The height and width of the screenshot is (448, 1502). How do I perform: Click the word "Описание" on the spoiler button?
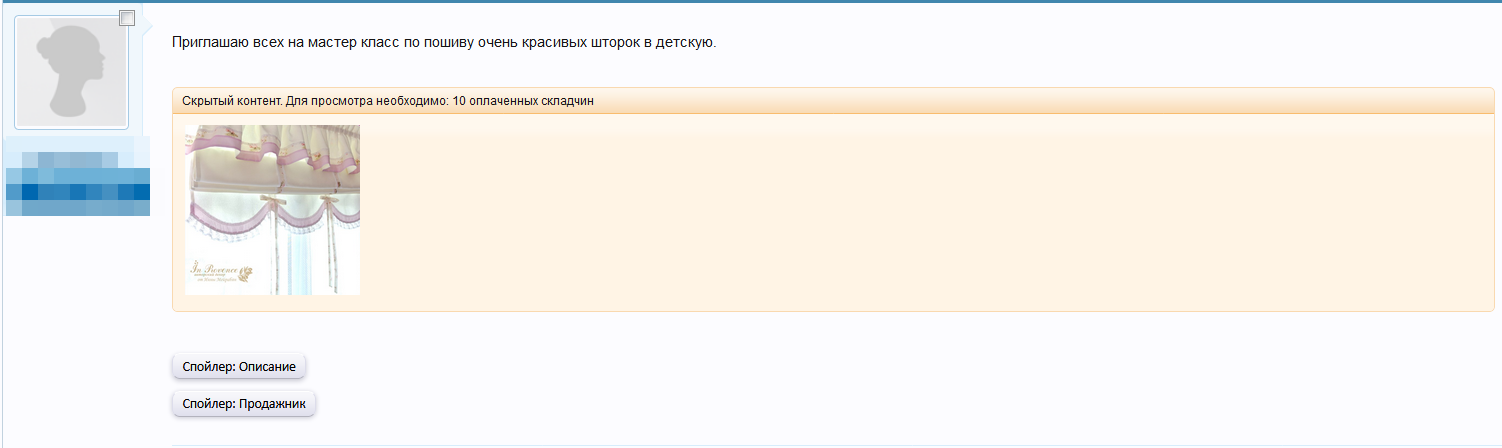(267, 367)
